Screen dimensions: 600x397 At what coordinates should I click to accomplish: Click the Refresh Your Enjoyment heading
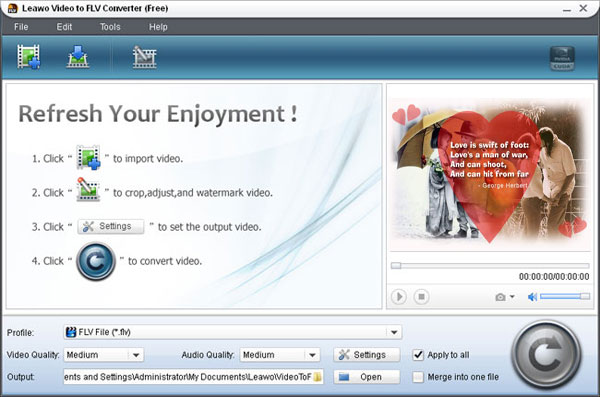pyautogui.click(x=158, y=114)
